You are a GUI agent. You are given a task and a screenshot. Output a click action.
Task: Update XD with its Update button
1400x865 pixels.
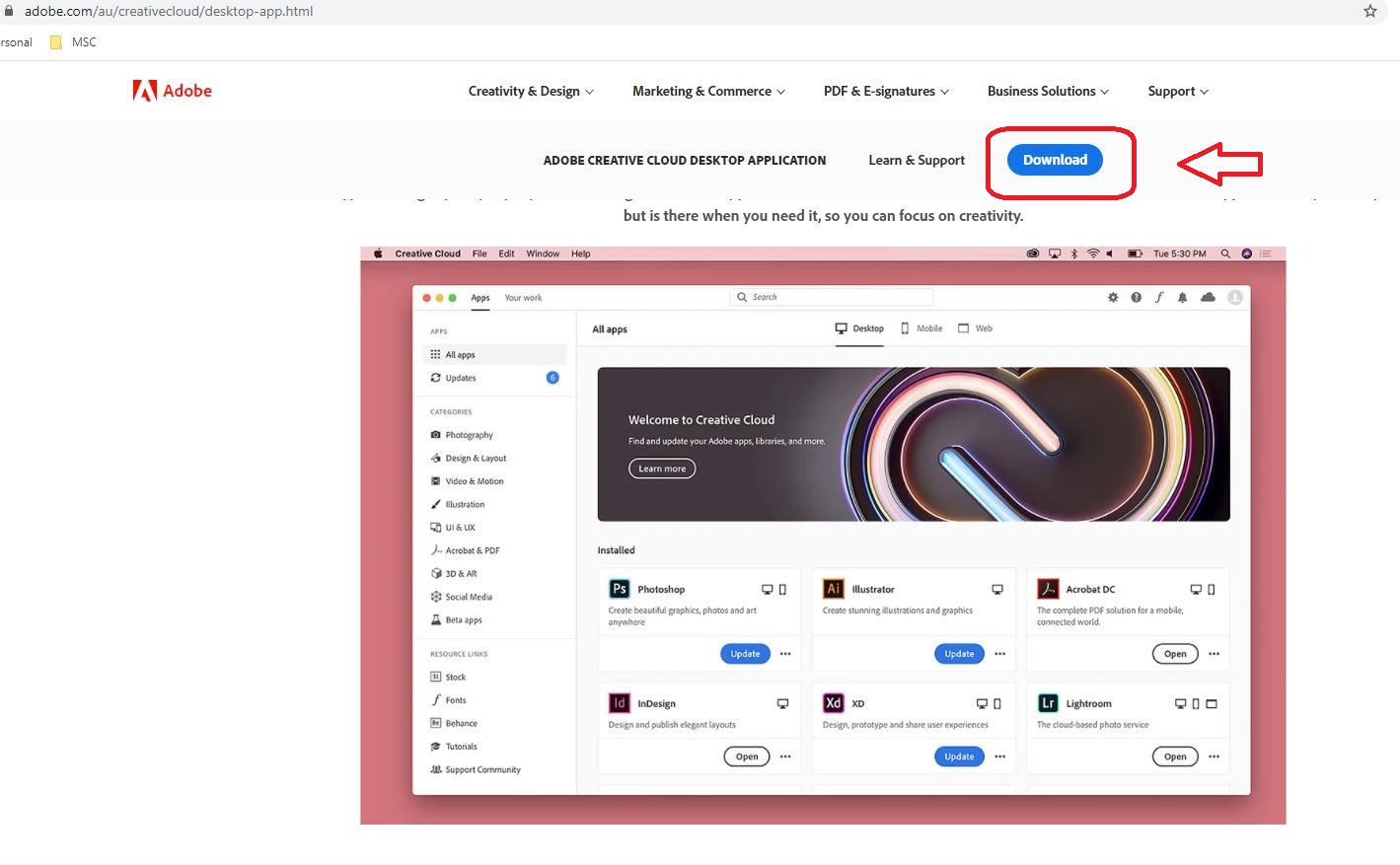click(959, 757)
